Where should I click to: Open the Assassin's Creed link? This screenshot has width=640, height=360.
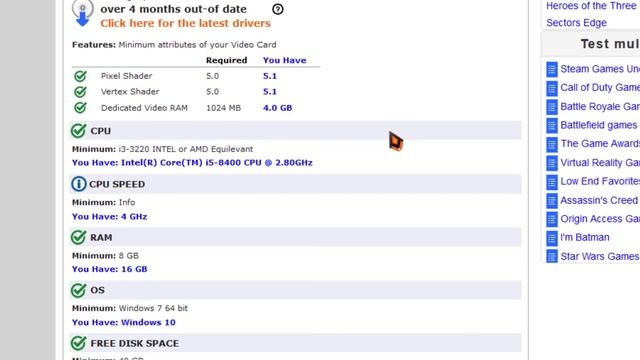(599, 200)
